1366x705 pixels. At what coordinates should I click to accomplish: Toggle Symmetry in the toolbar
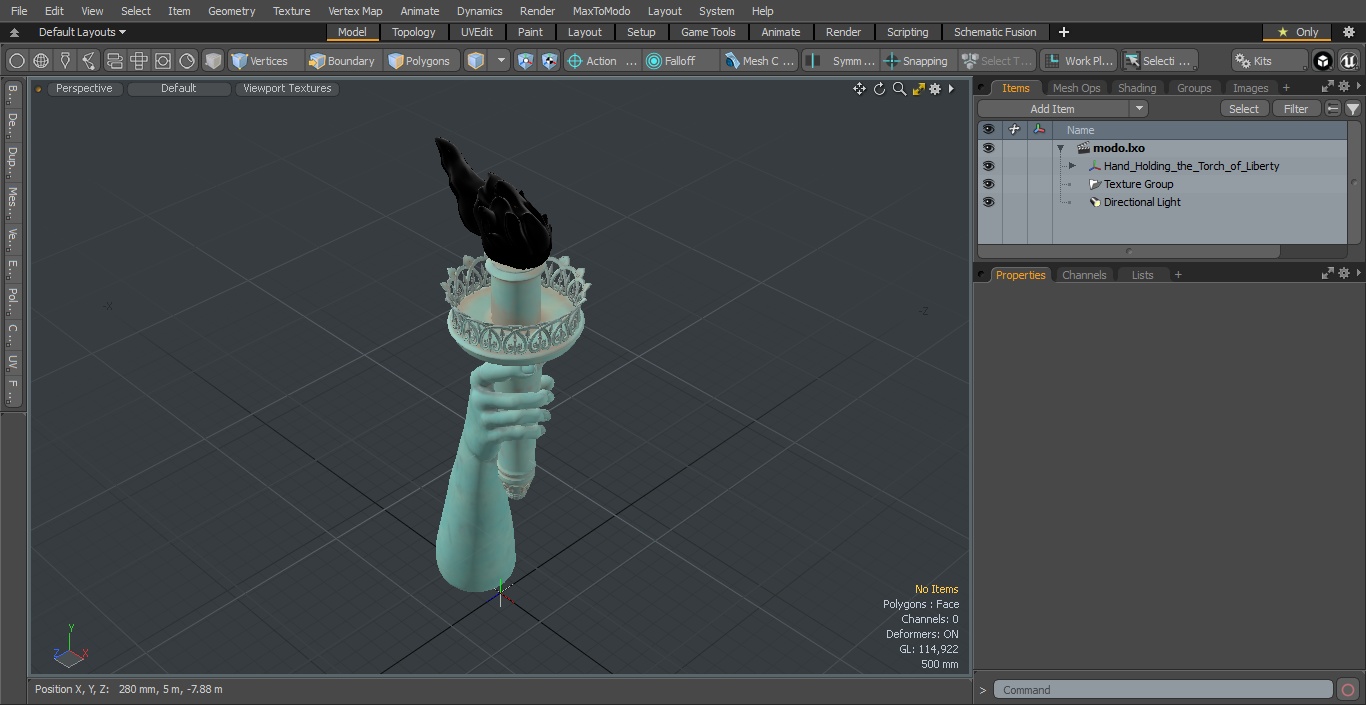(x=841, y=61)
